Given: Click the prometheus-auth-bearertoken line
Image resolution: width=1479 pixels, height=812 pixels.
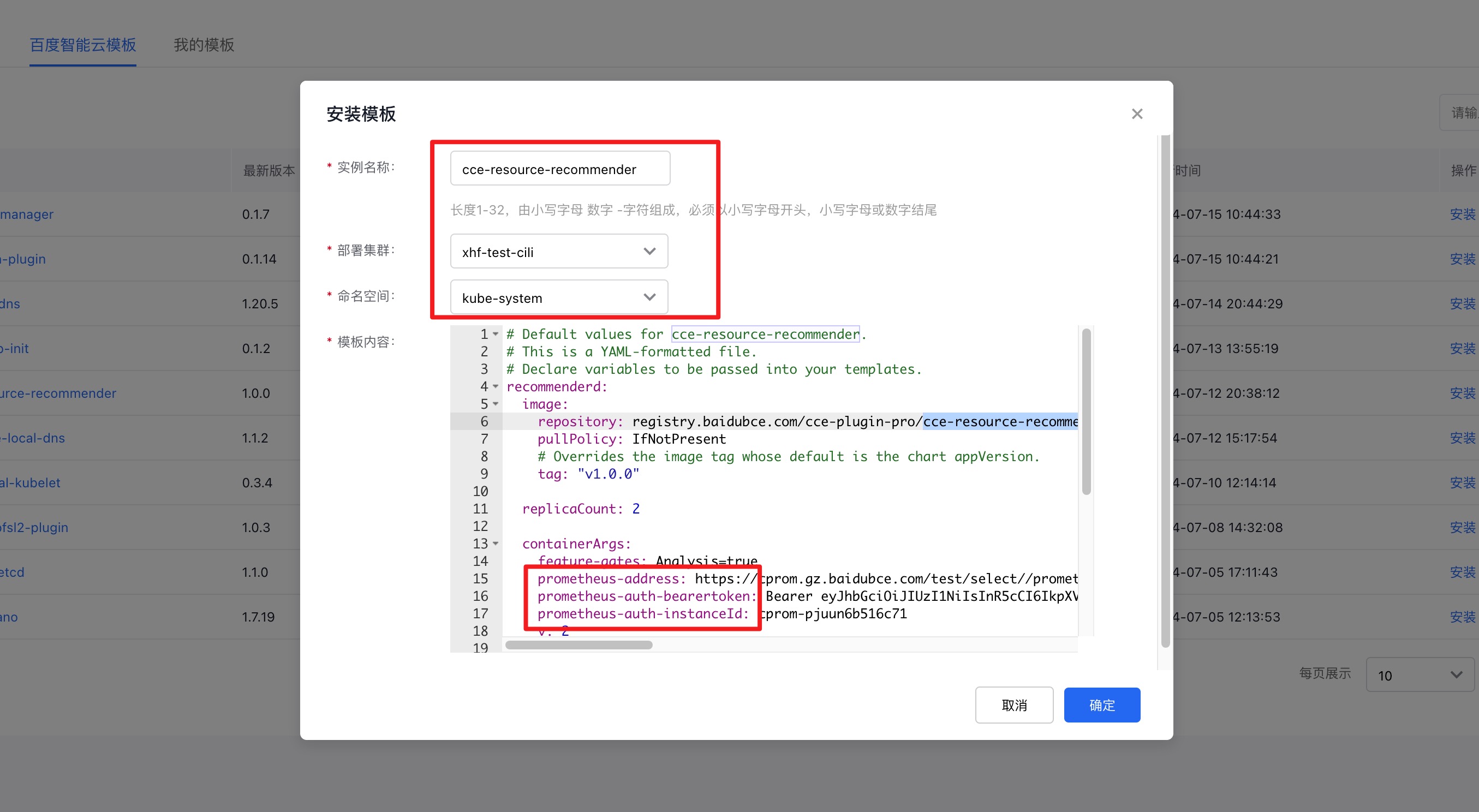Looking at the screenshot, I should pyautogui.click(x=807, y=596).
